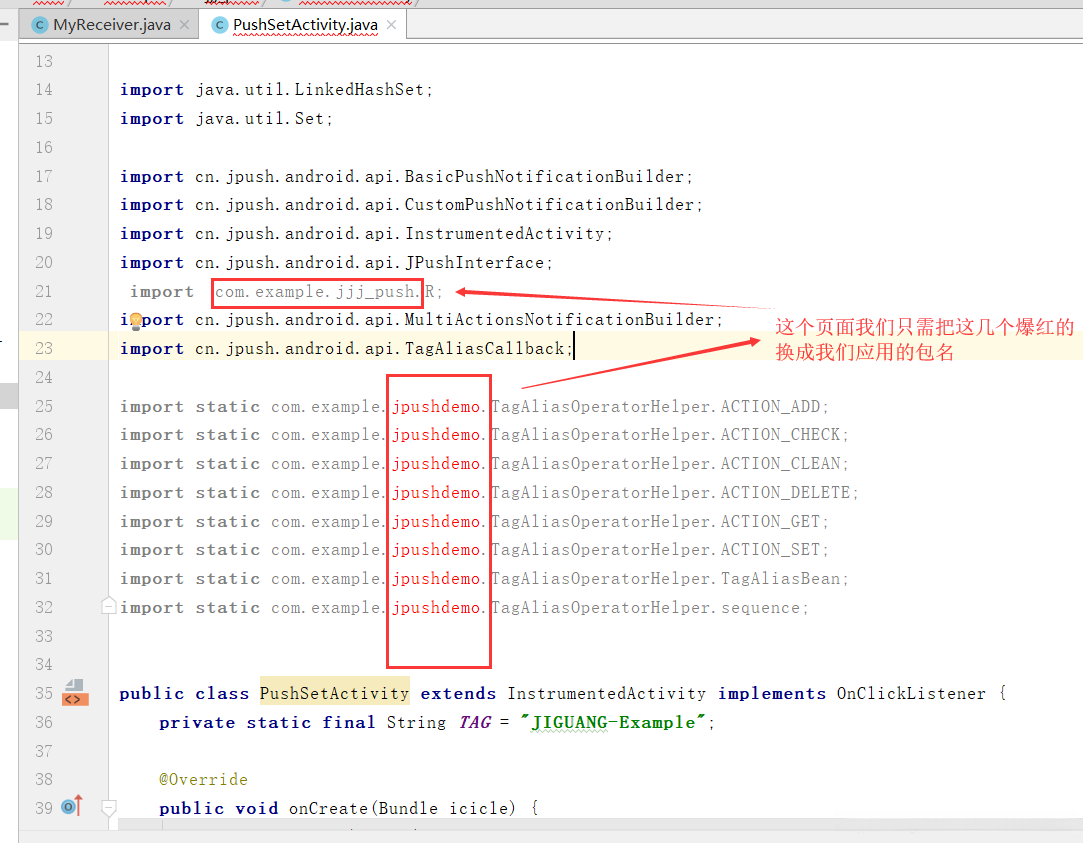Screen dimensions: 1083x843
Task: Click red jpushdemo in the sequence import
Action: (436, 608)
